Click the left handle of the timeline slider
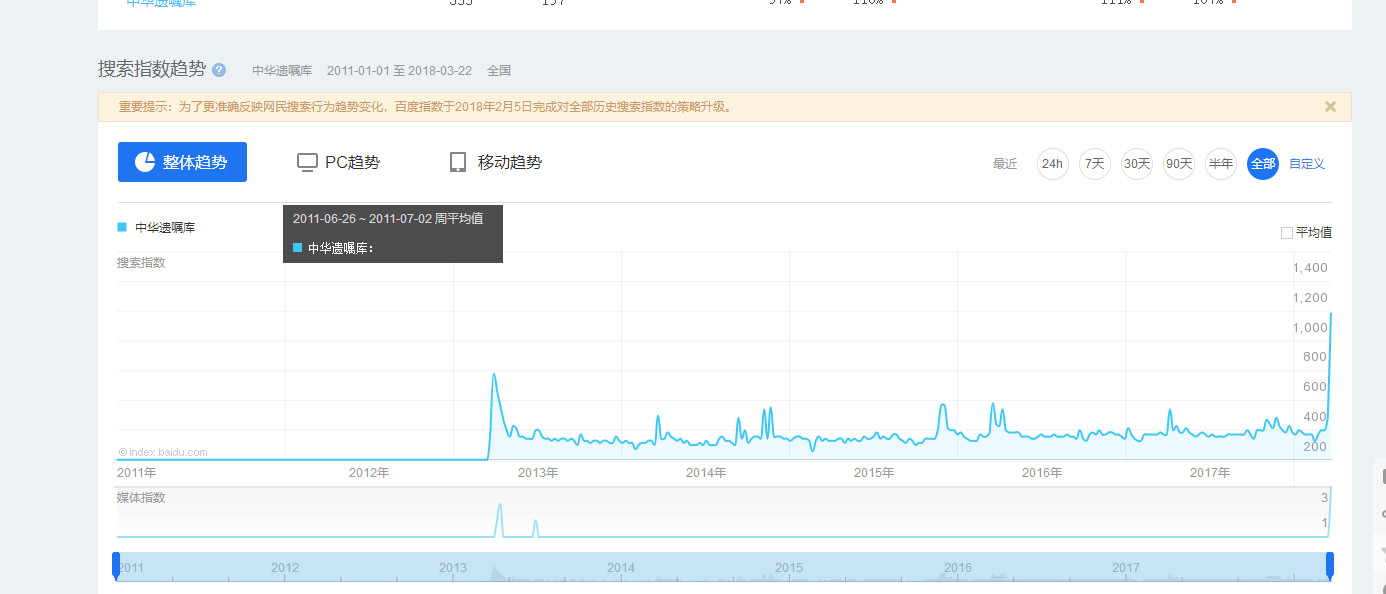Image resolution: width=1386 pixels, height=594 pixels. point(116,565)
